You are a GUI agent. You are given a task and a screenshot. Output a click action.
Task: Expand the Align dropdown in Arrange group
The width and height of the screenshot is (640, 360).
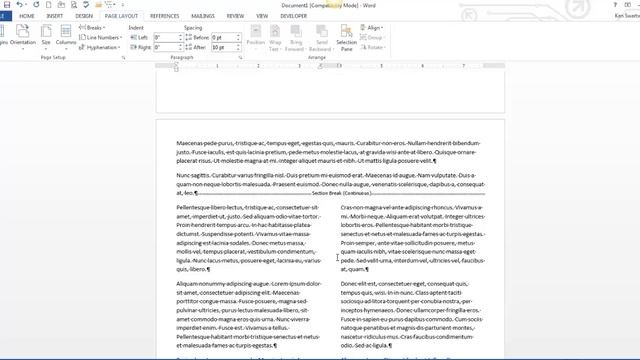coord(372,28)
